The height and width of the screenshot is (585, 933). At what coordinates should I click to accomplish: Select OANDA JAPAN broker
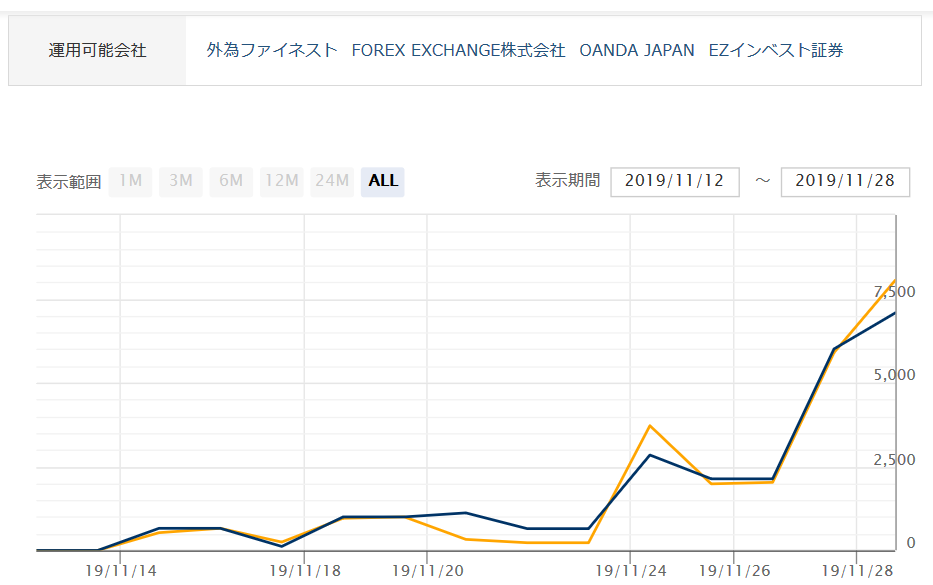636,50
